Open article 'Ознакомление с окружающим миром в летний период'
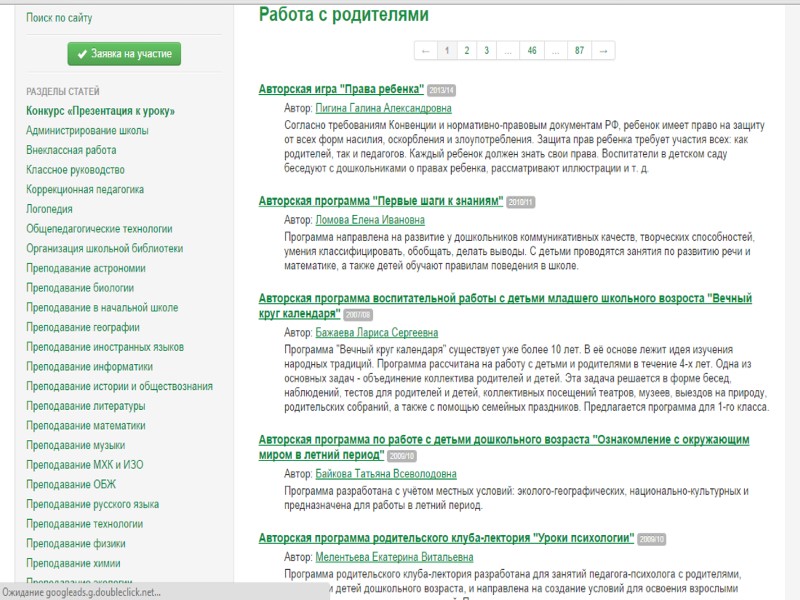Image resolution: width=800 pixels, height=600 pixels. 504,447
